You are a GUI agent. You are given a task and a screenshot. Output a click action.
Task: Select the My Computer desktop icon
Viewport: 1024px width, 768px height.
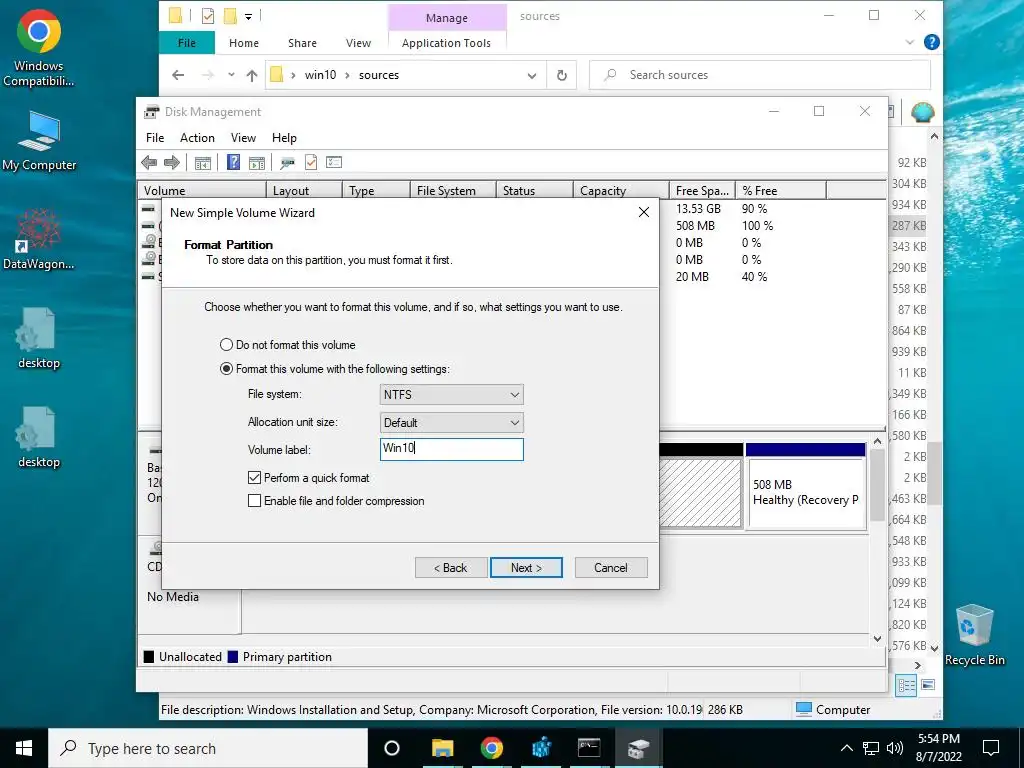coord(39,141)
